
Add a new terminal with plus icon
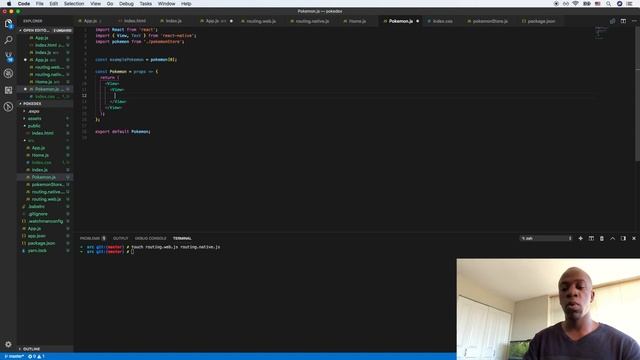click(580, 238)
